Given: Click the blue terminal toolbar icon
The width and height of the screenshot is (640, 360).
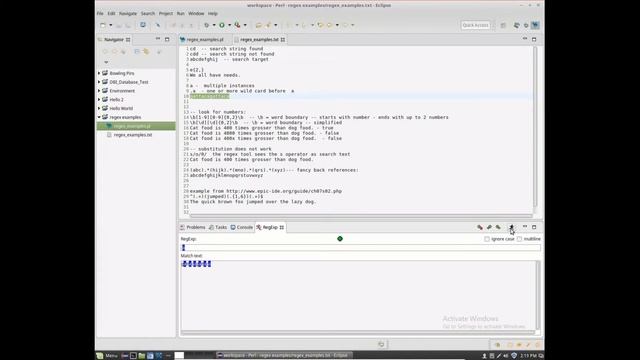Looking at the screenshot, I should 142,25.
